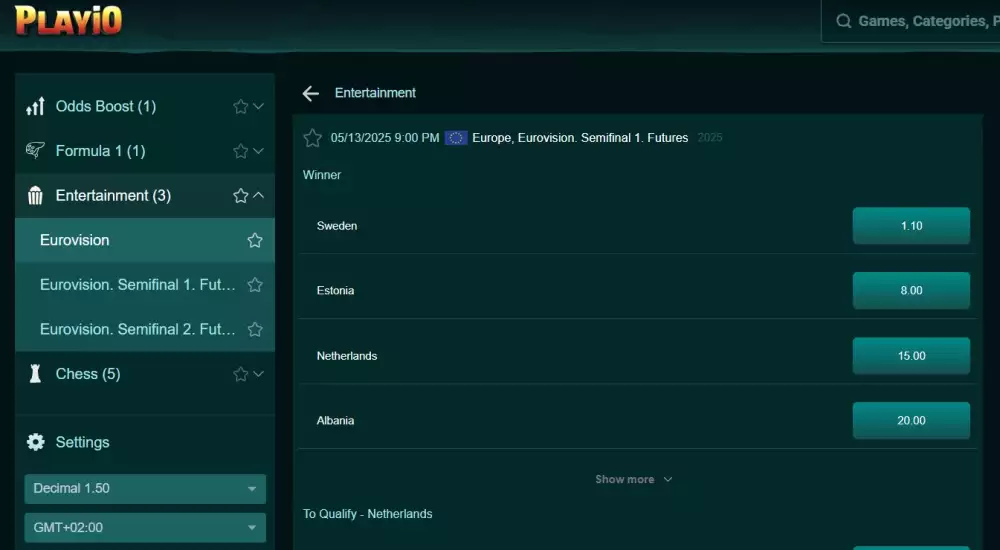Screen dimensions: 1000x550
Task: Click Europe, Eurovision. Semifinal 1. Futures title
Action: point(580,138)
